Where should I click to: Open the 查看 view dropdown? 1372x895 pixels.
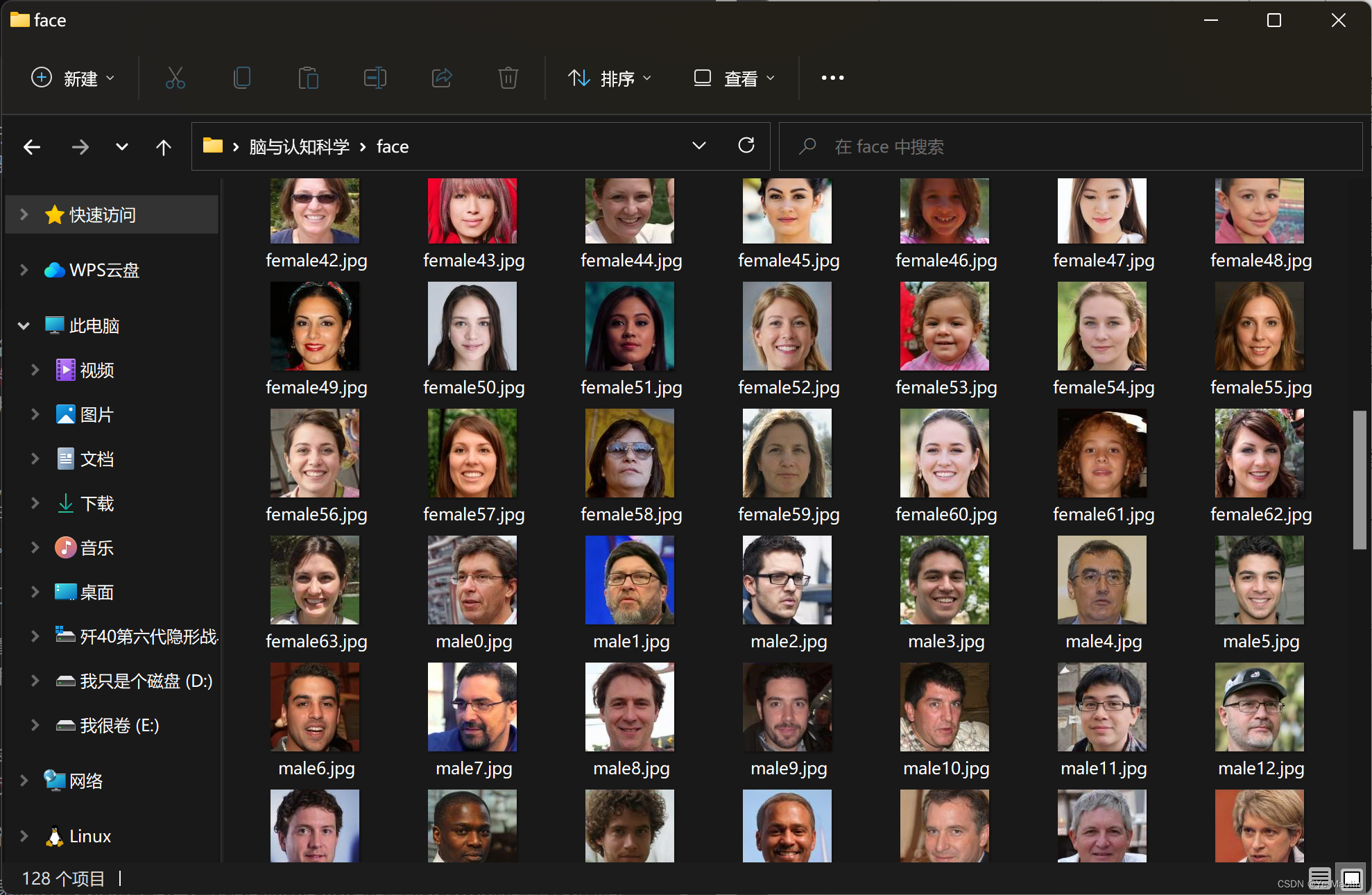click(x=734, y=78)
